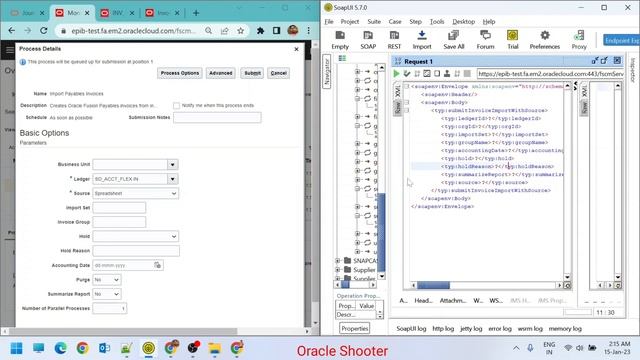
Task: Click the Endpoint Explorer button
Action: click(621, 40)
